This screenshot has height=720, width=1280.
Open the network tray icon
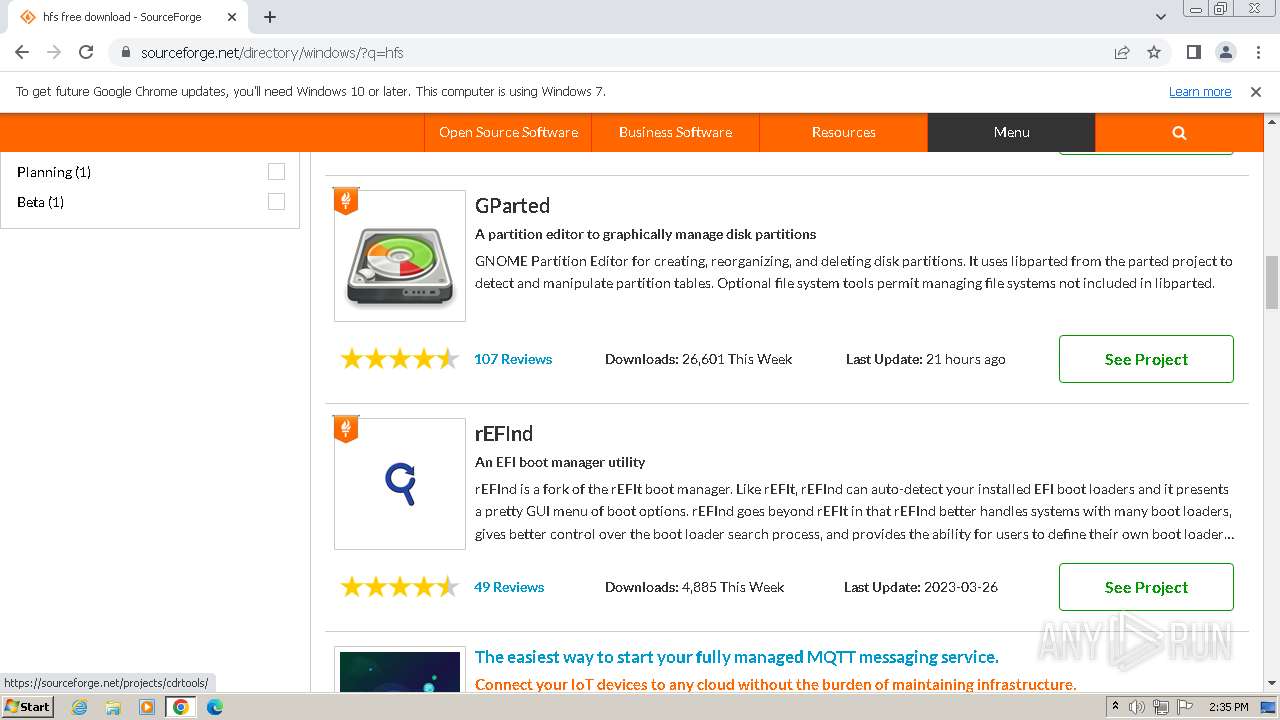pyautogui.click(x=1163, y=706)
